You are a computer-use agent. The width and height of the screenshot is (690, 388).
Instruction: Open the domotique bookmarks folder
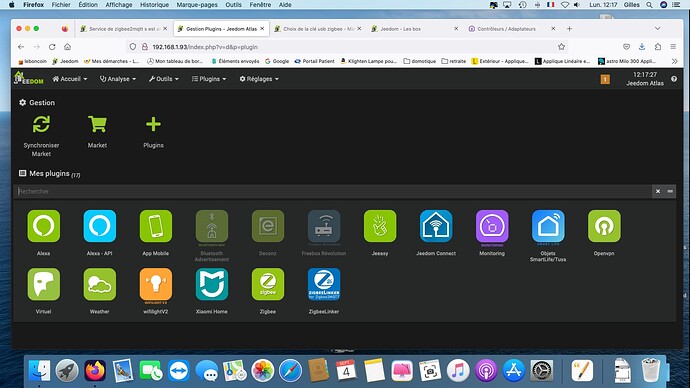[419, 61]
